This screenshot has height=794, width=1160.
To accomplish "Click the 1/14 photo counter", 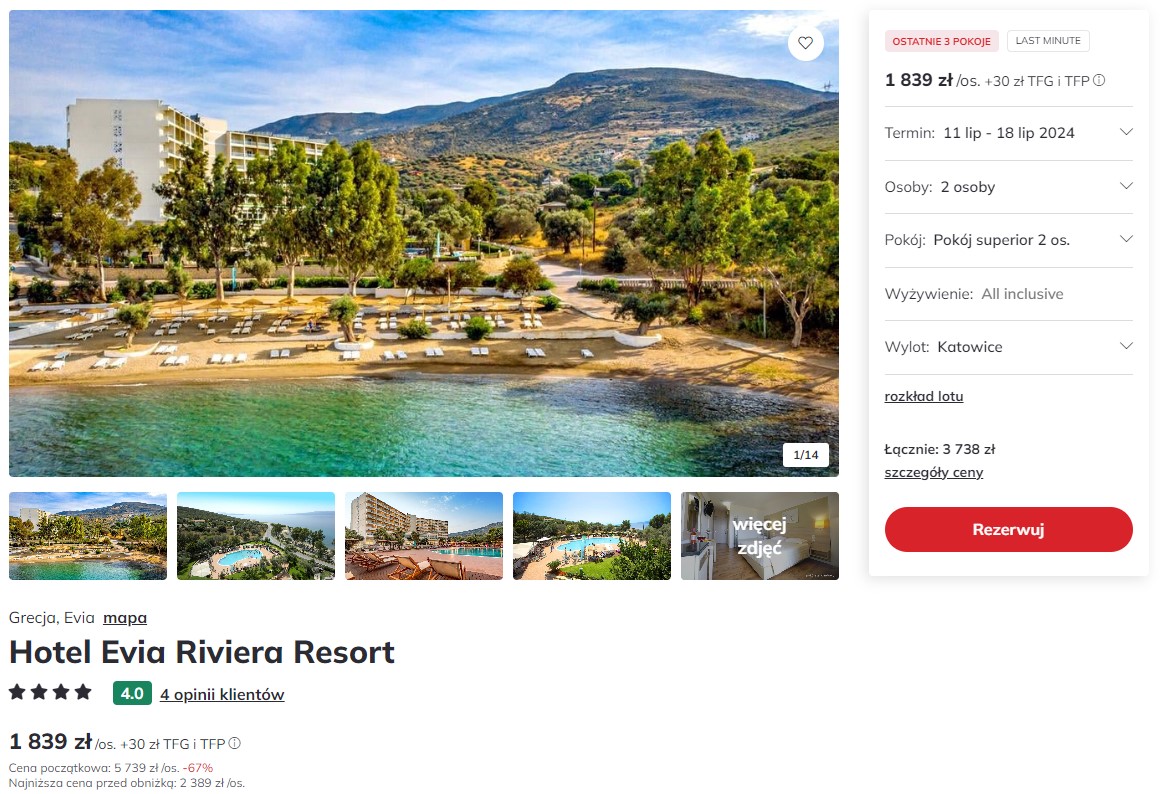I will pyautogui.click(x=806, y=454).
